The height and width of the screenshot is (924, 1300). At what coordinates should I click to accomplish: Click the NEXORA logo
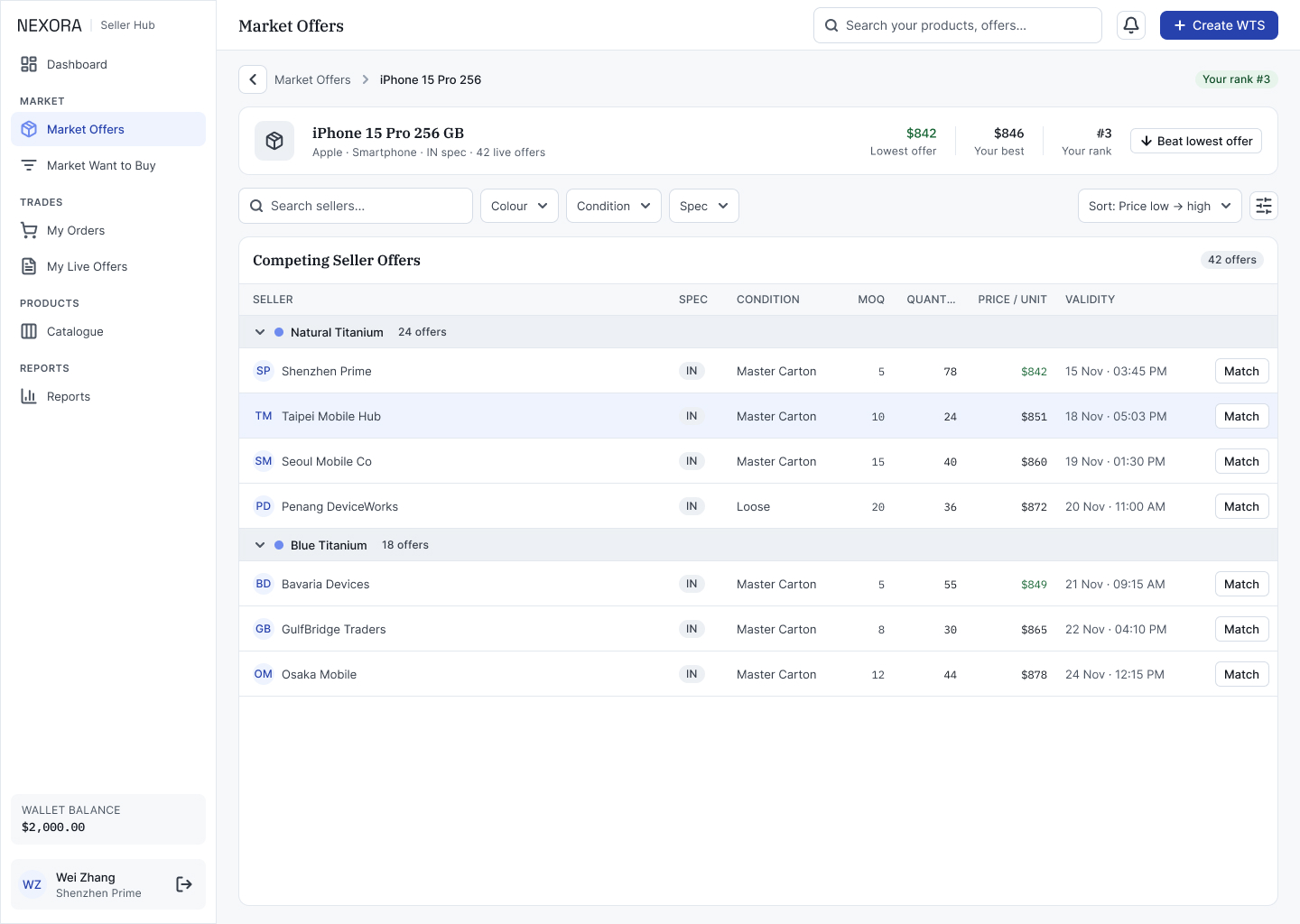[50, 25]
